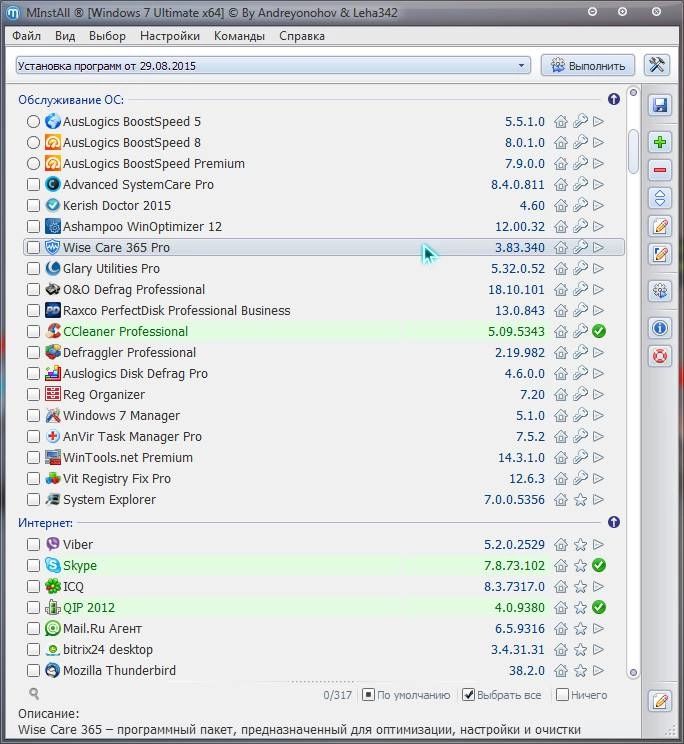The image size is (684, 744).
Task: Click the AnVir Task Manager Pro name
Action: tap(132, 437)
